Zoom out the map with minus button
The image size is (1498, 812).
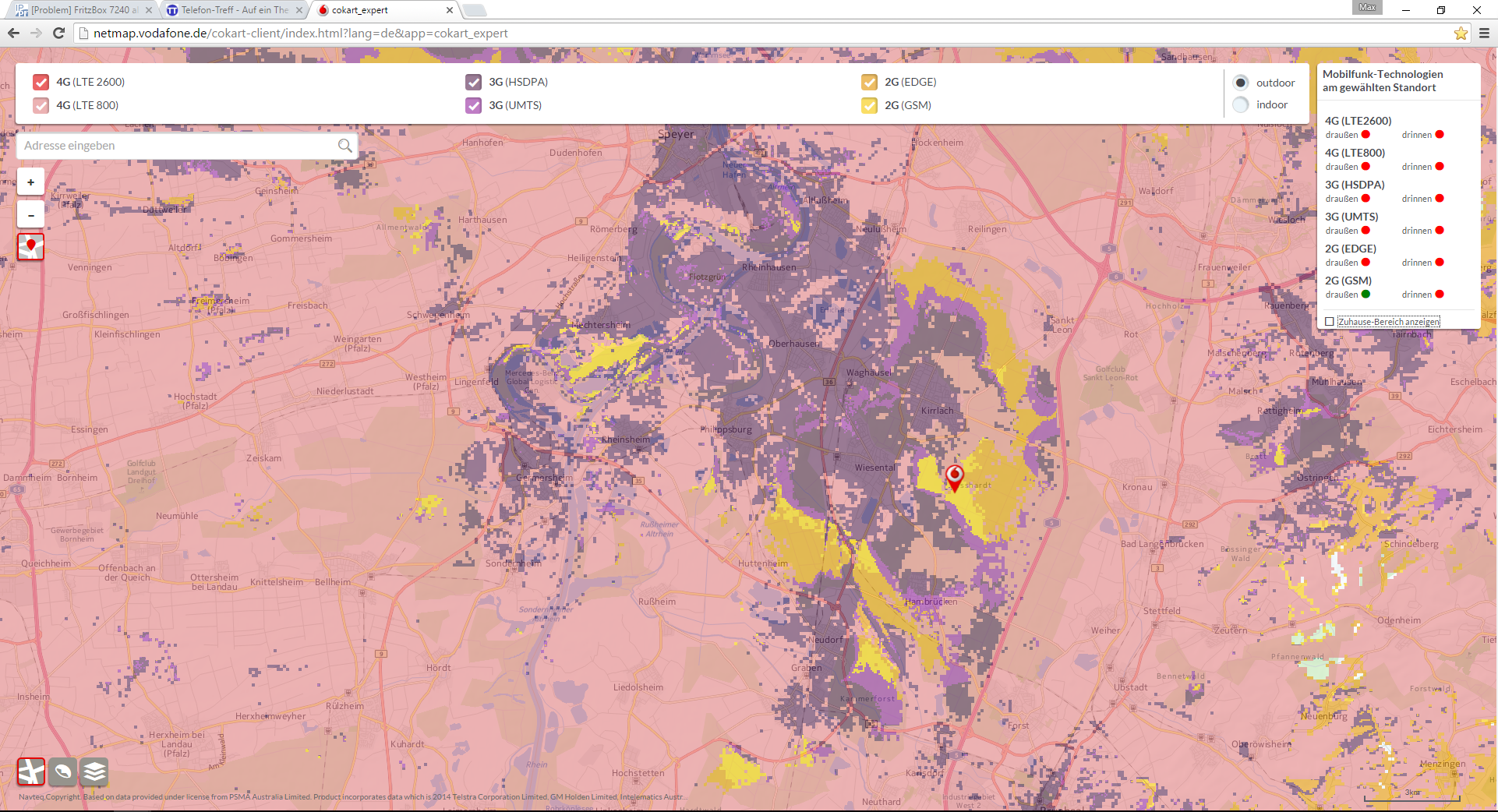click(x=30, y=214)
